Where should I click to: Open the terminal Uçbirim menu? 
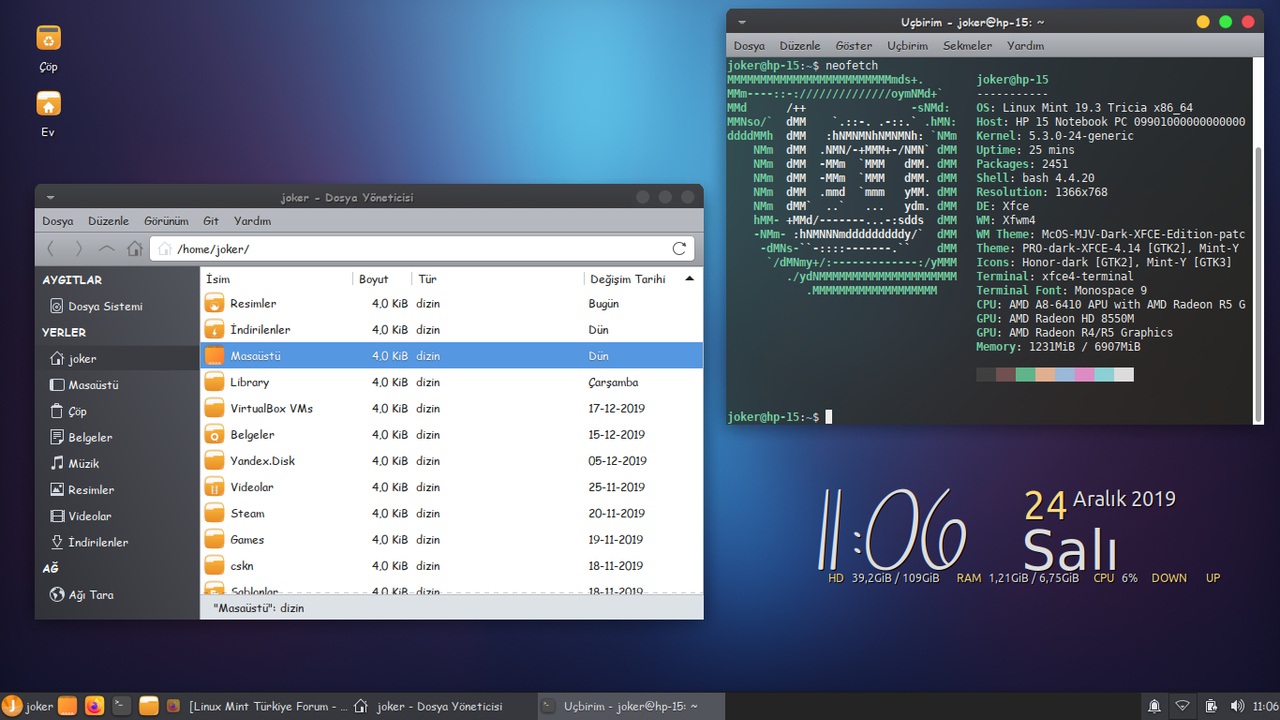tap(907, 46)
